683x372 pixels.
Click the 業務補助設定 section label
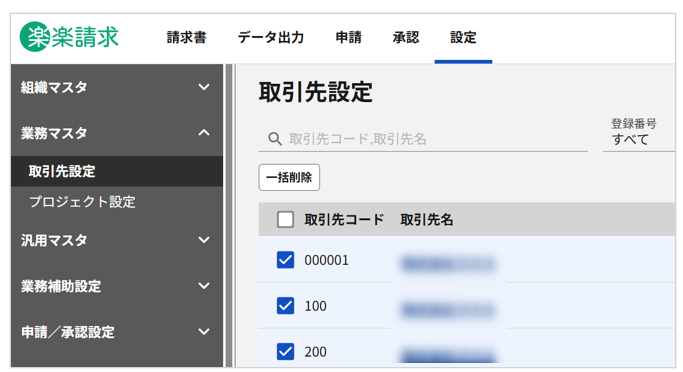click(61, 286)
